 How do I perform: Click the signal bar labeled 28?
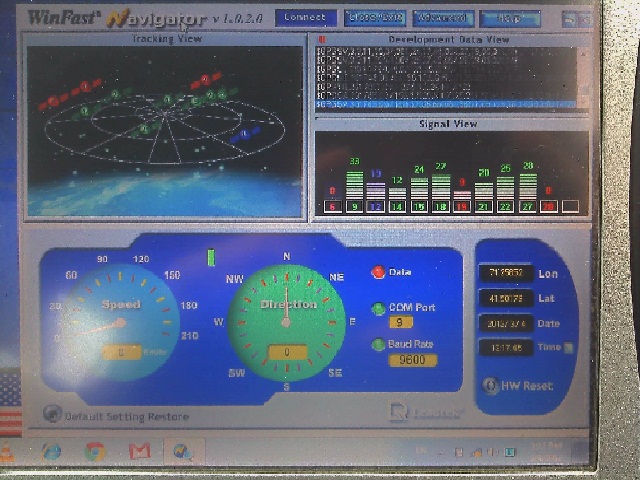click(527, 187)
